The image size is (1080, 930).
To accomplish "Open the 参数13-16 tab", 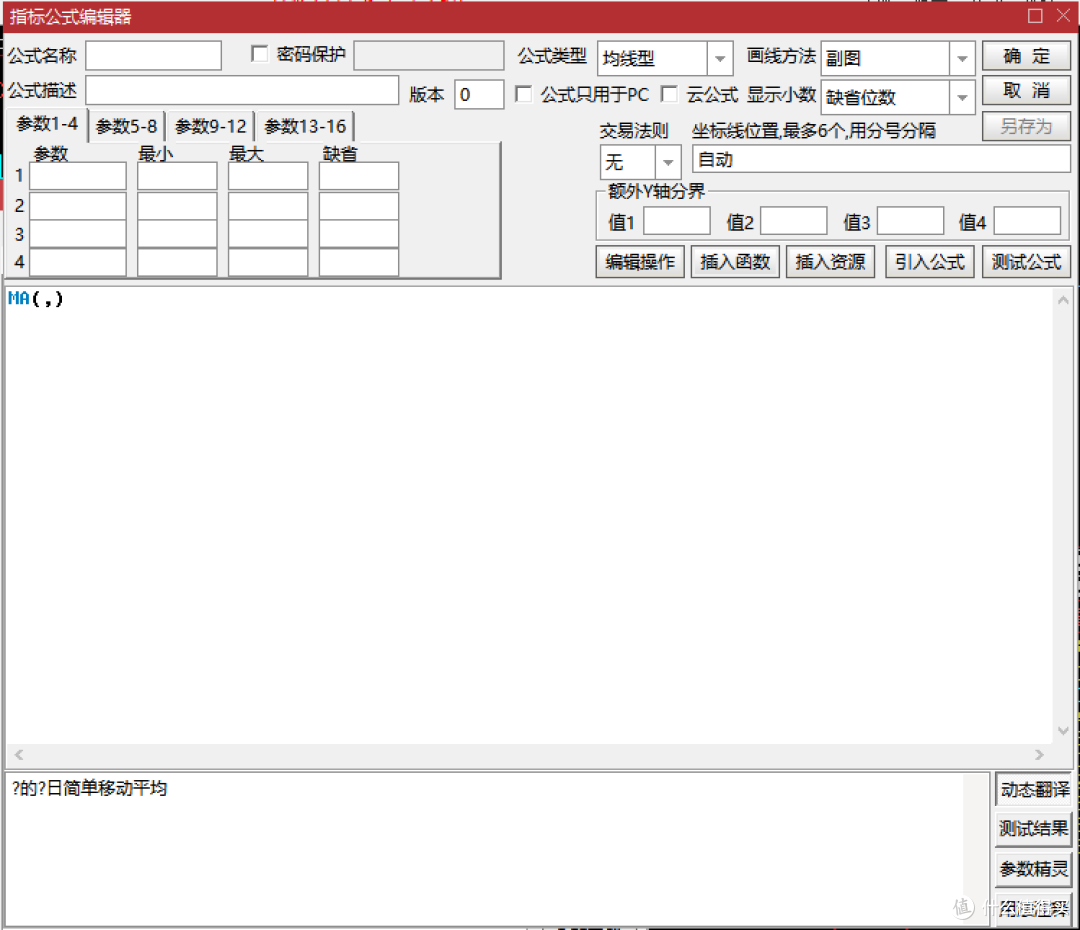I will [x=305, y=127].
